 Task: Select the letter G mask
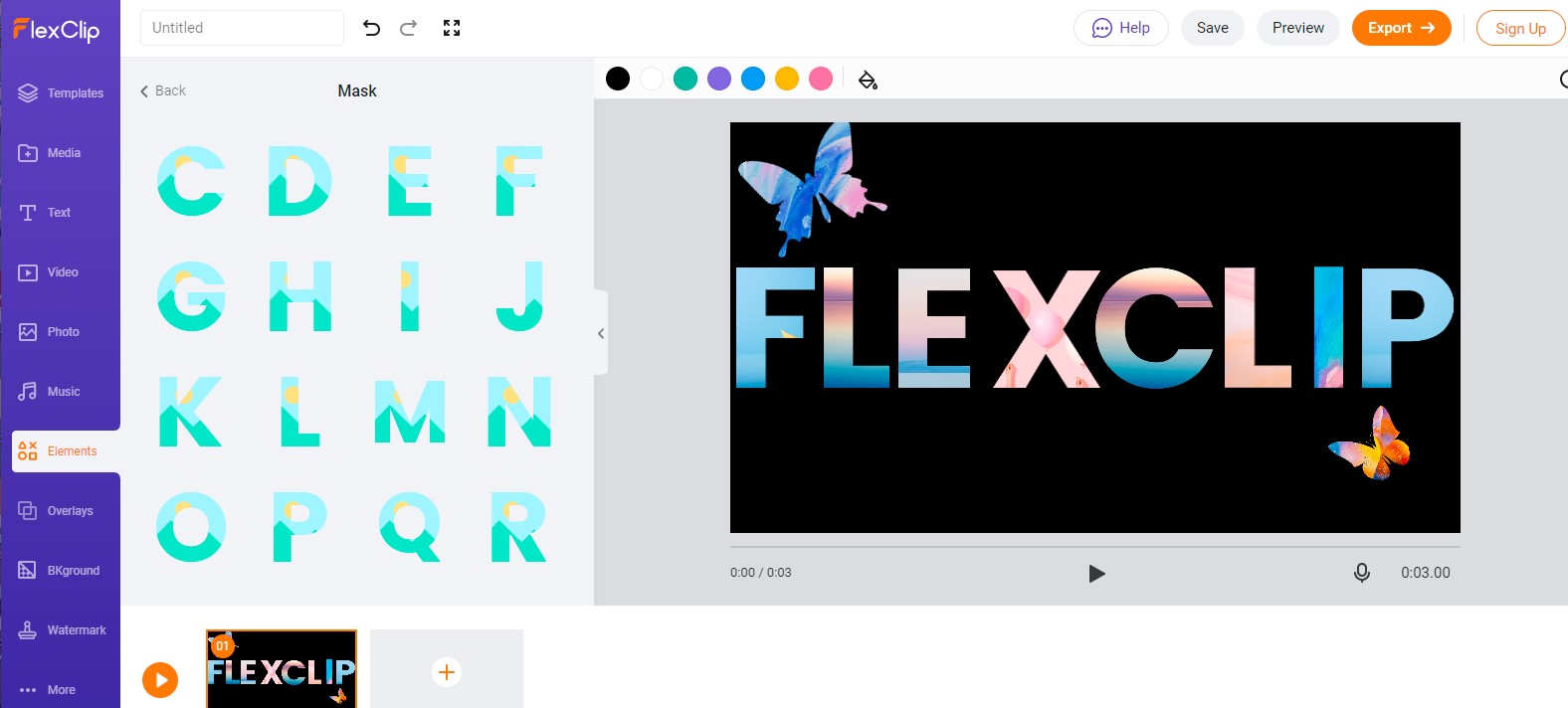click(191, 296)
